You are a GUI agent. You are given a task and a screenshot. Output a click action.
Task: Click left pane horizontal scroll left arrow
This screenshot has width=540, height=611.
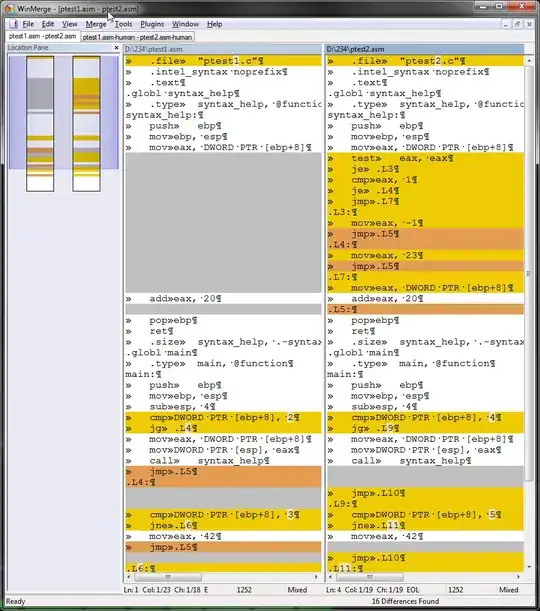point(129,577)
